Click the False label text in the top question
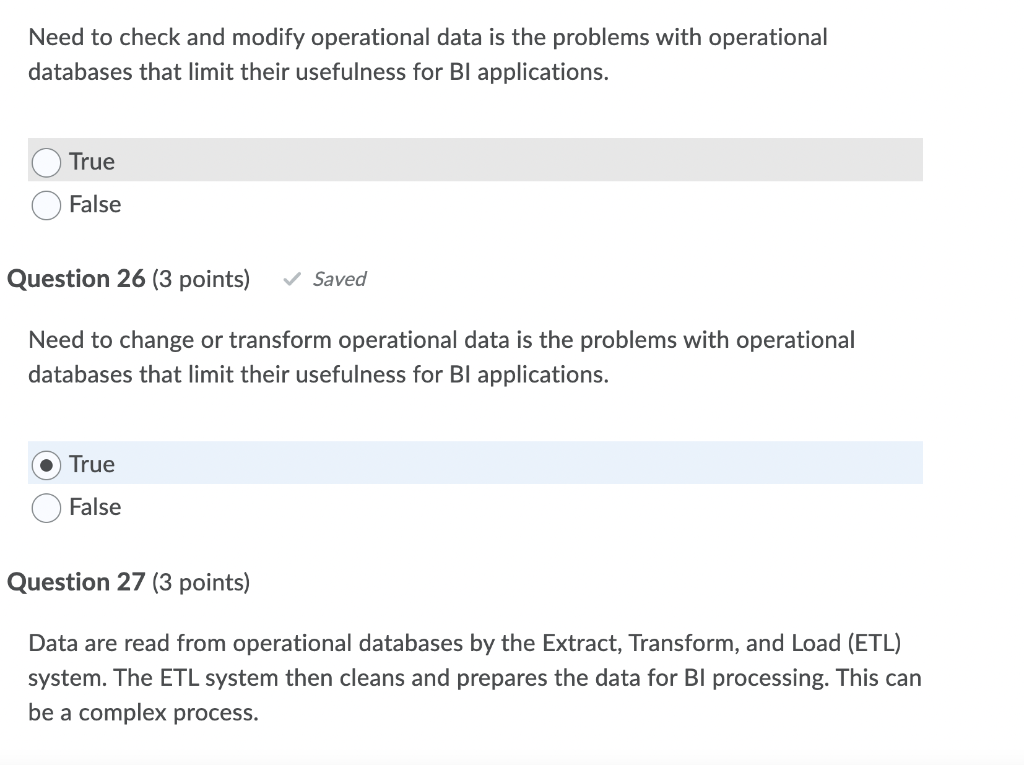 tap(94, 205)
